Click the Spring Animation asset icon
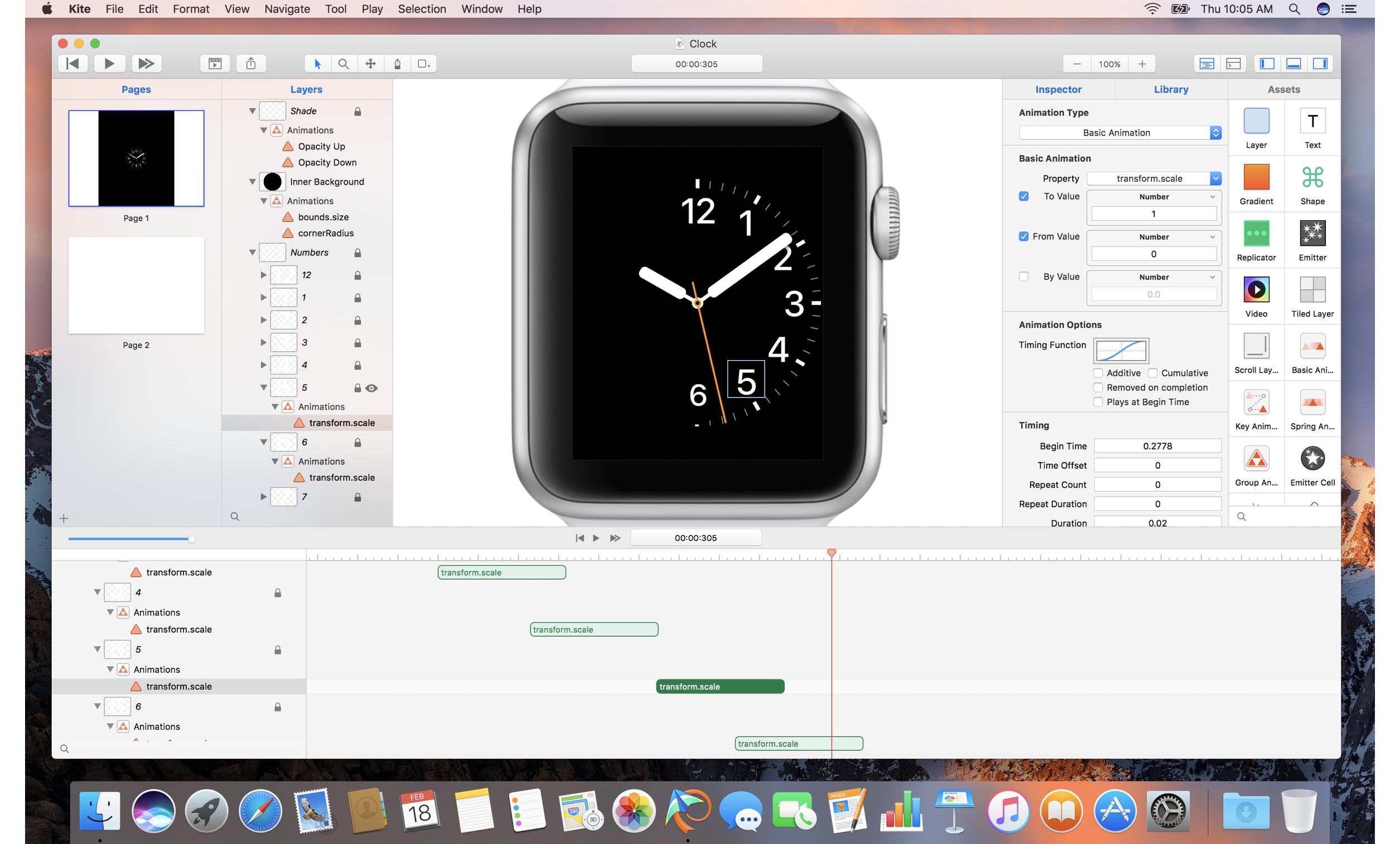Screen dimensions: 1400x844 1312,402
